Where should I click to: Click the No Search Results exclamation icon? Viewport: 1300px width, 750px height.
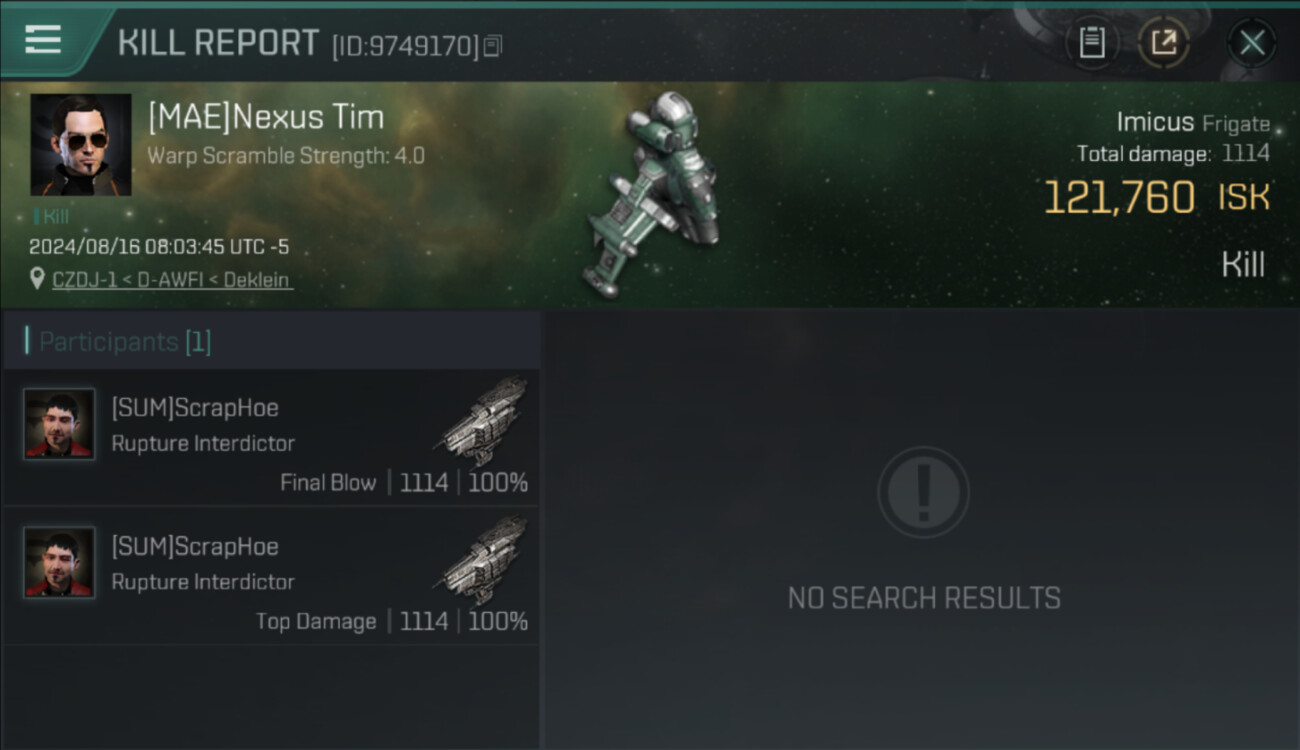(923, 492)
